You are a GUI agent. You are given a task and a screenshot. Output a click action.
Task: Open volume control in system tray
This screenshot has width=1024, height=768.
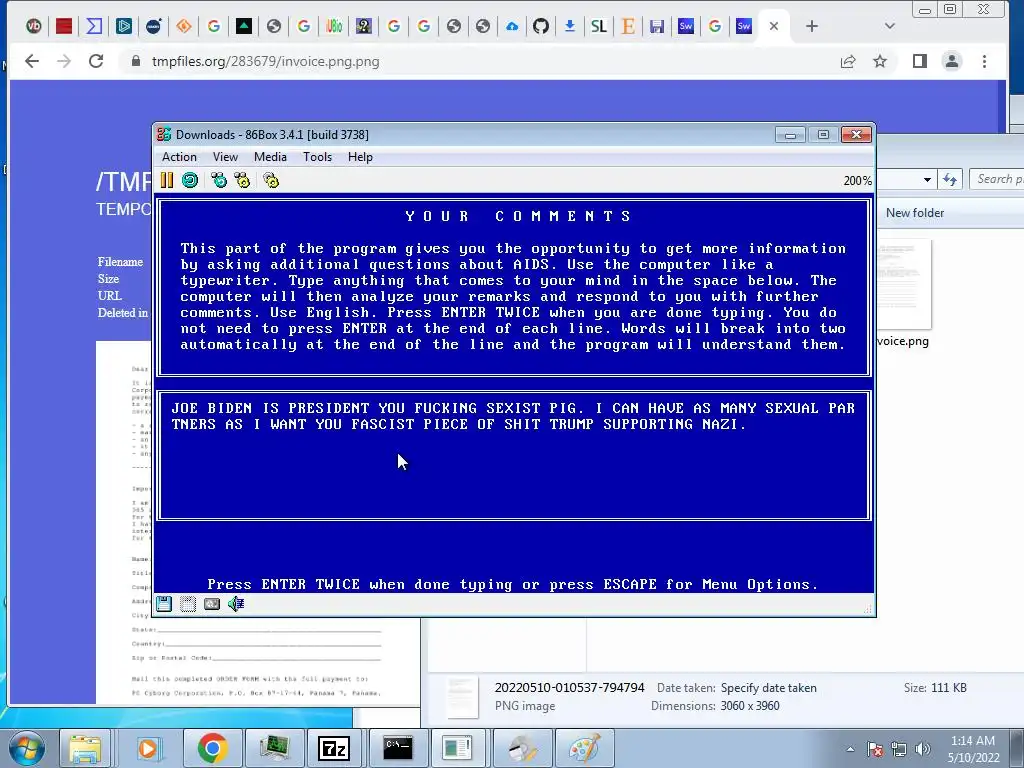[923, 749]
